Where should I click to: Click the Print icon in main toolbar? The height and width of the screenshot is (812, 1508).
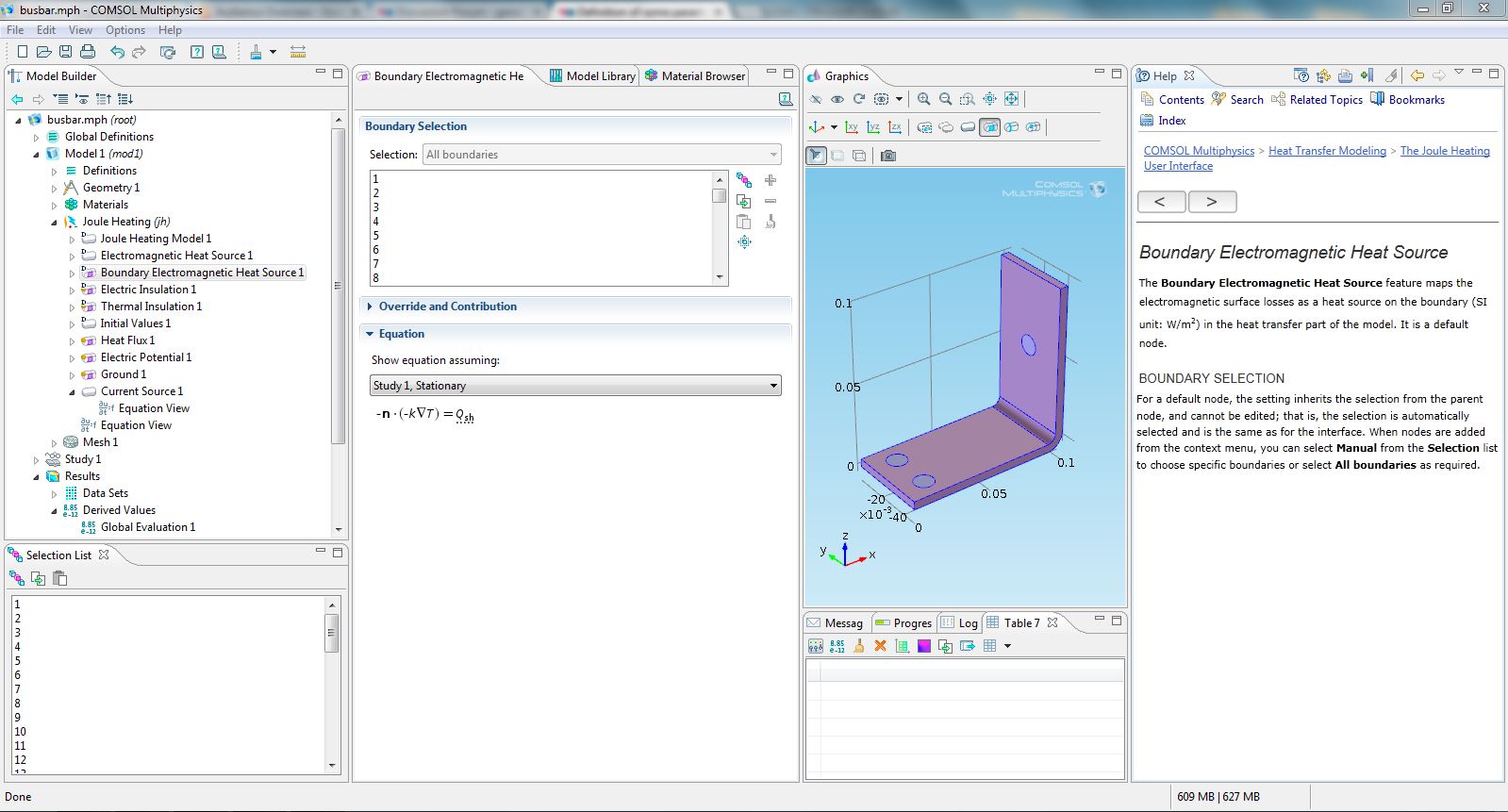[x=88, y=52]
